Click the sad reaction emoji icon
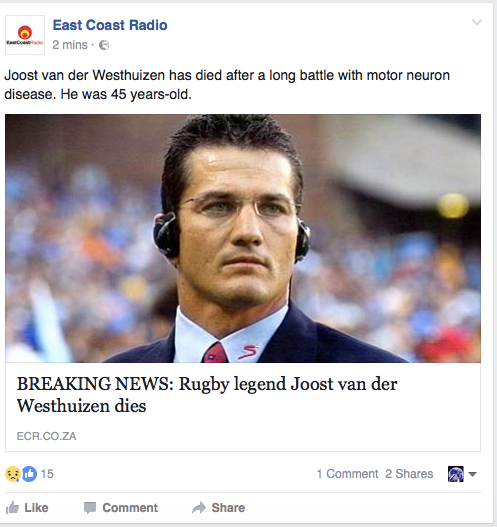The image size is (497, 527). (x=13, y=474)
